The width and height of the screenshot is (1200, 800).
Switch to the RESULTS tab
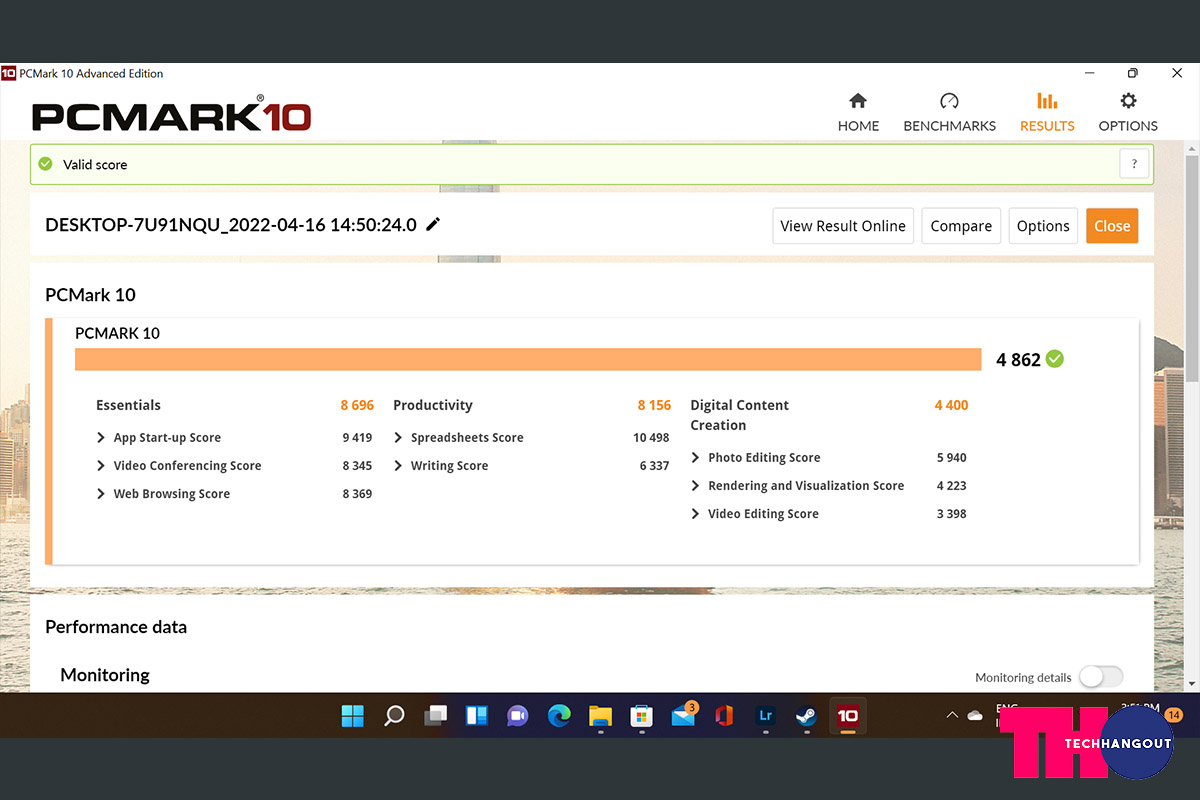pyautogui.click(x=1047, y=113)
